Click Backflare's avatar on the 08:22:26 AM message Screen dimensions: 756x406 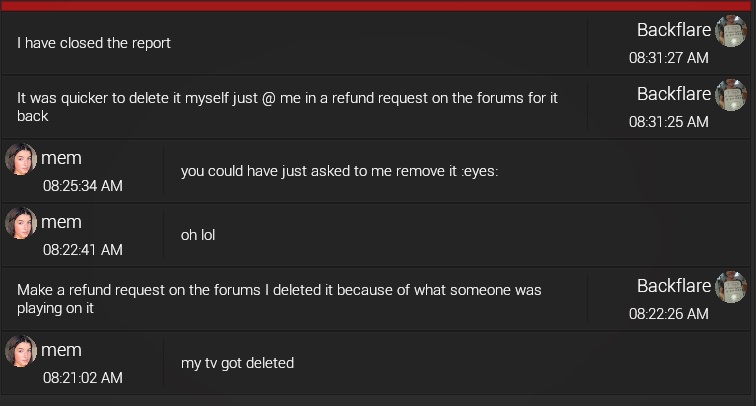click(731, 287)
